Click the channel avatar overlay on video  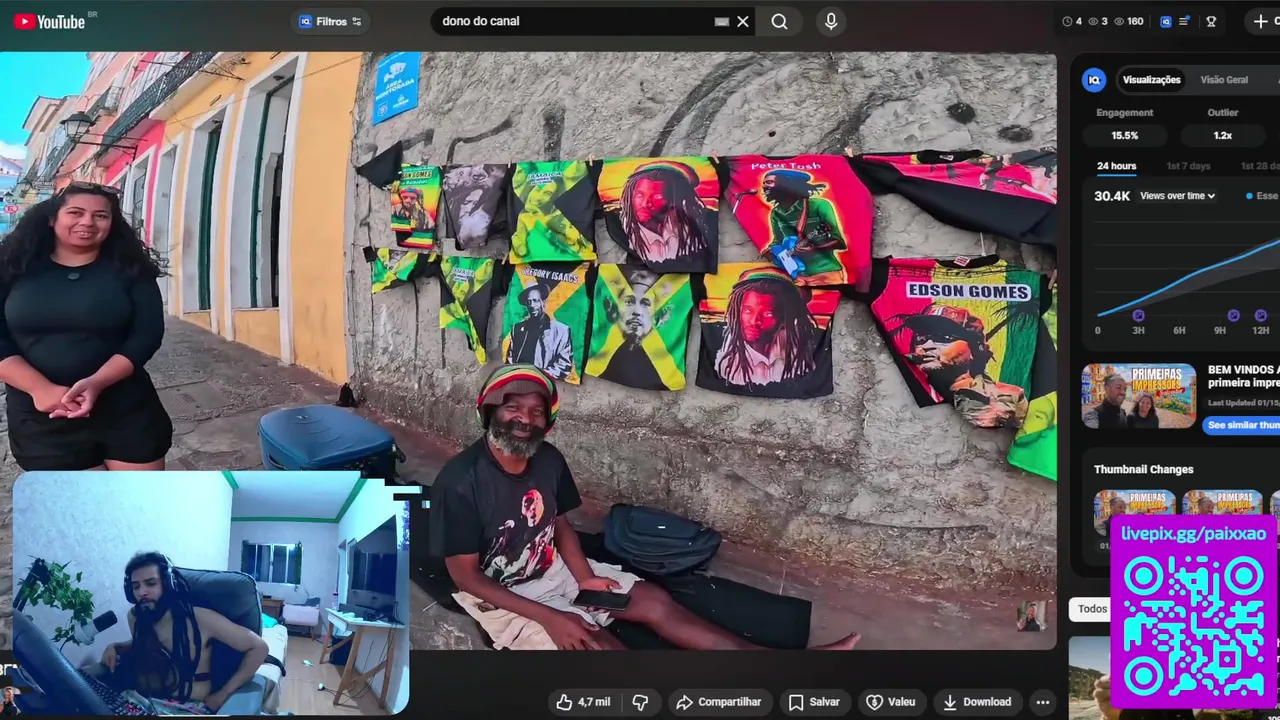[1030, 616]
